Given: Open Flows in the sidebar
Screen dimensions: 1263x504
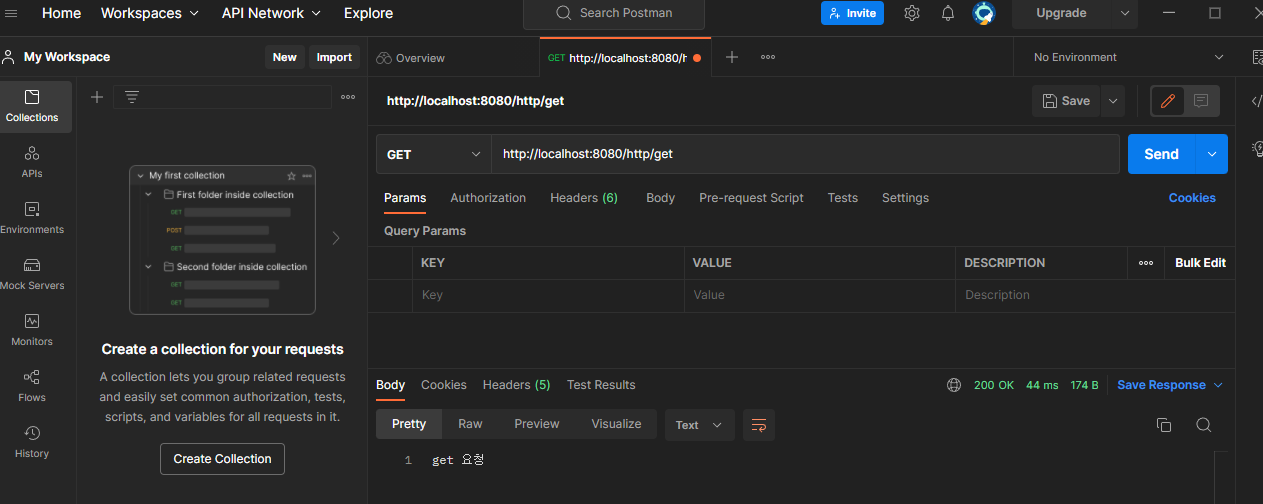Looking at the screenshot, I should point(32,386).
